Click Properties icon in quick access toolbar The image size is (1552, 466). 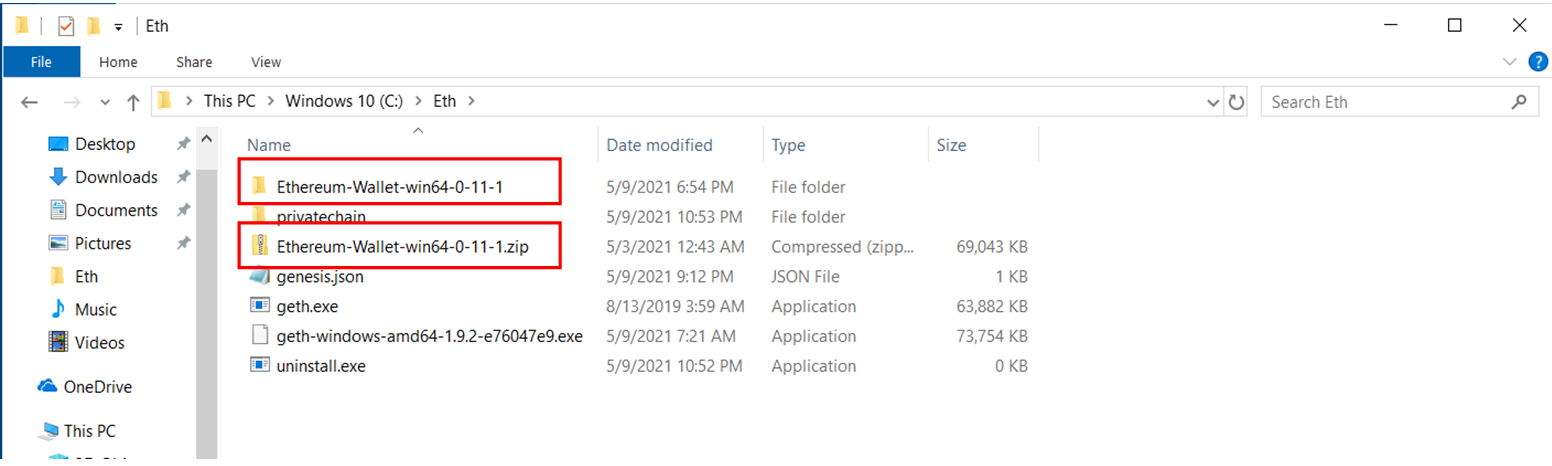[x=65, y=26]
